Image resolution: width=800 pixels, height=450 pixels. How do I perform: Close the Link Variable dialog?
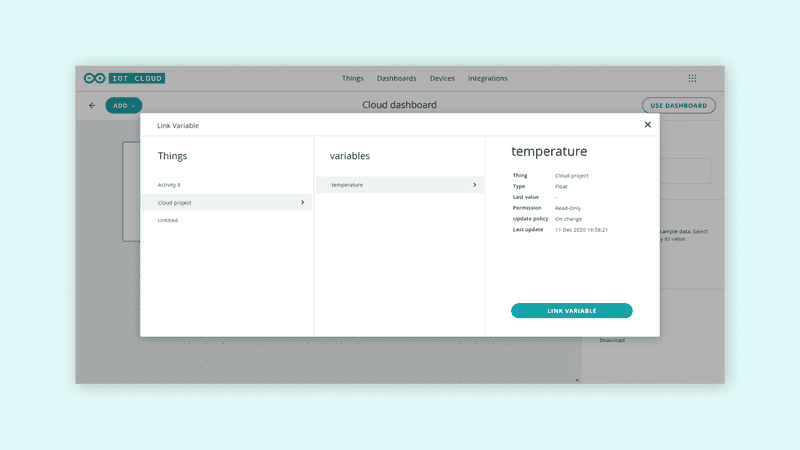[647, 124]
